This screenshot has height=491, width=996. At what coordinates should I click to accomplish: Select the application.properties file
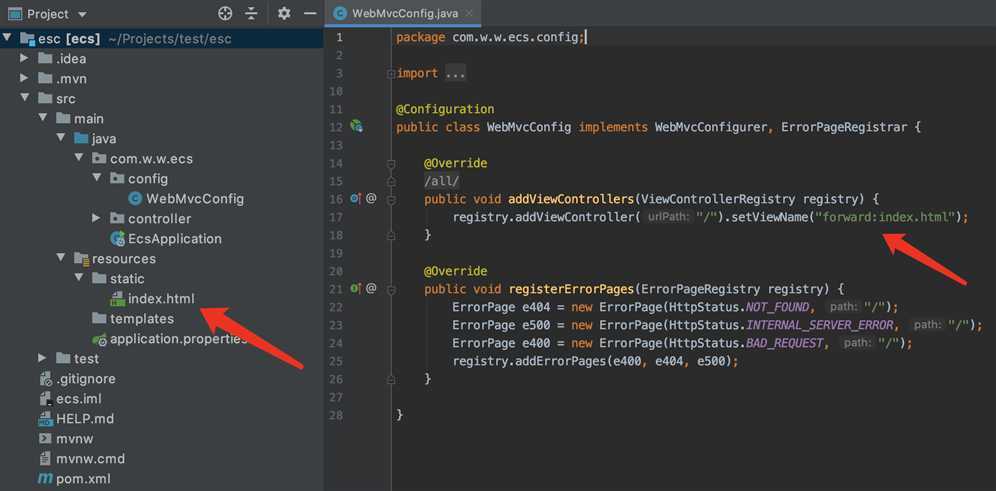tap(177, 339)
